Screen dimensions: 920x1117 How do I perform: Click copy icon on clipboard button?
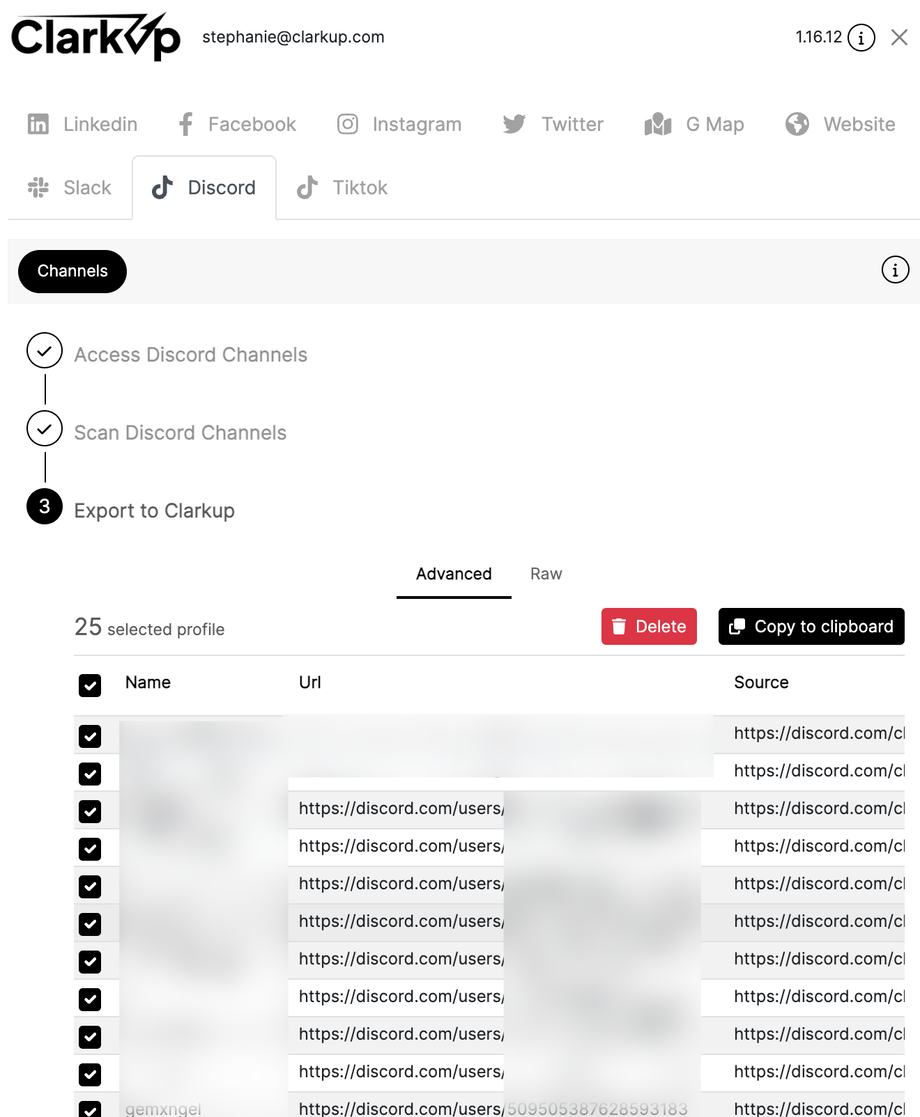click(x=737, y=626)
